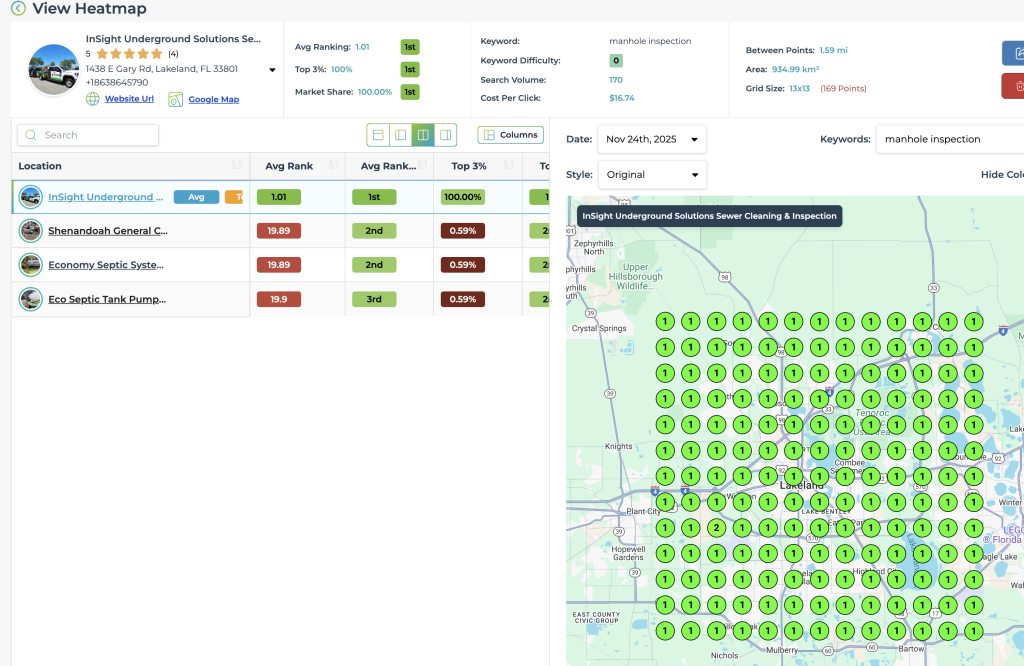Click the Economy Septic row thumbnail

(x=31, y=264)
